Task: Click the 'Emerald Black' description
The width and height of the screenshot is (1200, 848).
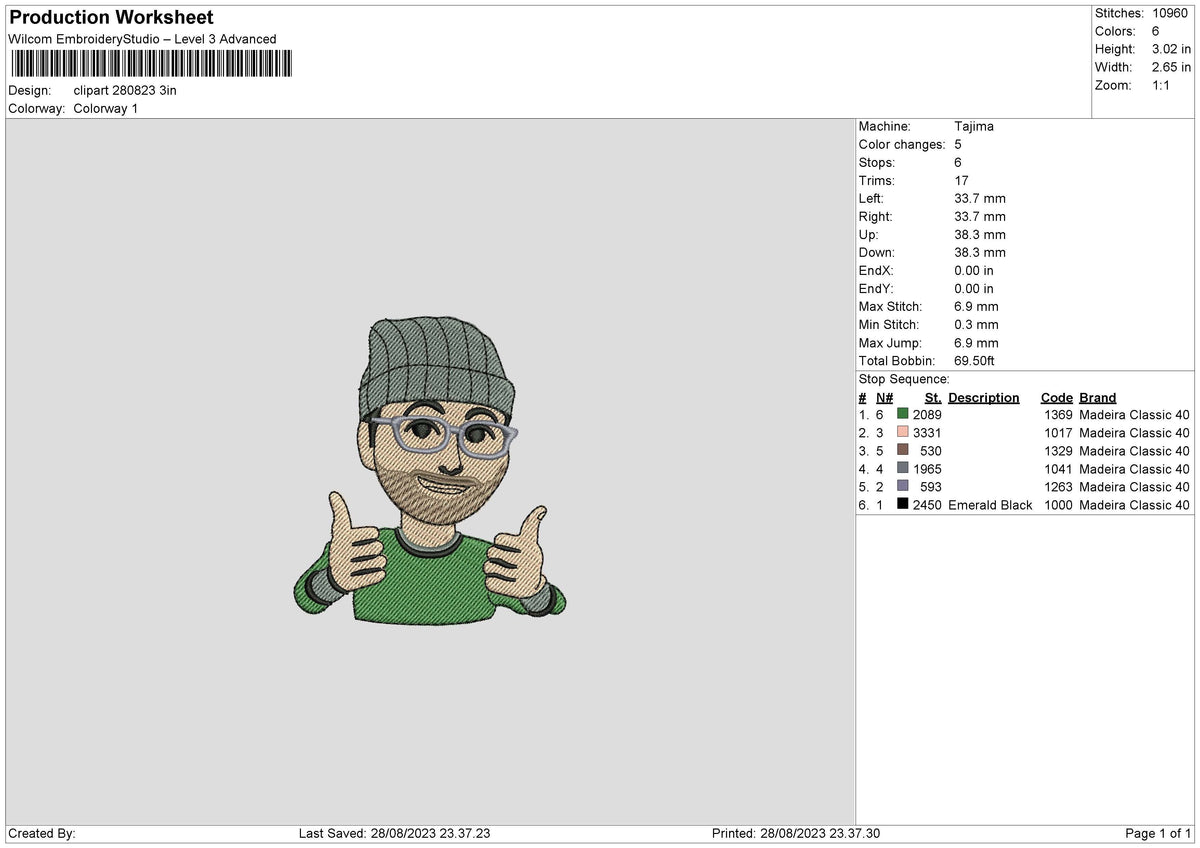Action: tap(990, 505)
